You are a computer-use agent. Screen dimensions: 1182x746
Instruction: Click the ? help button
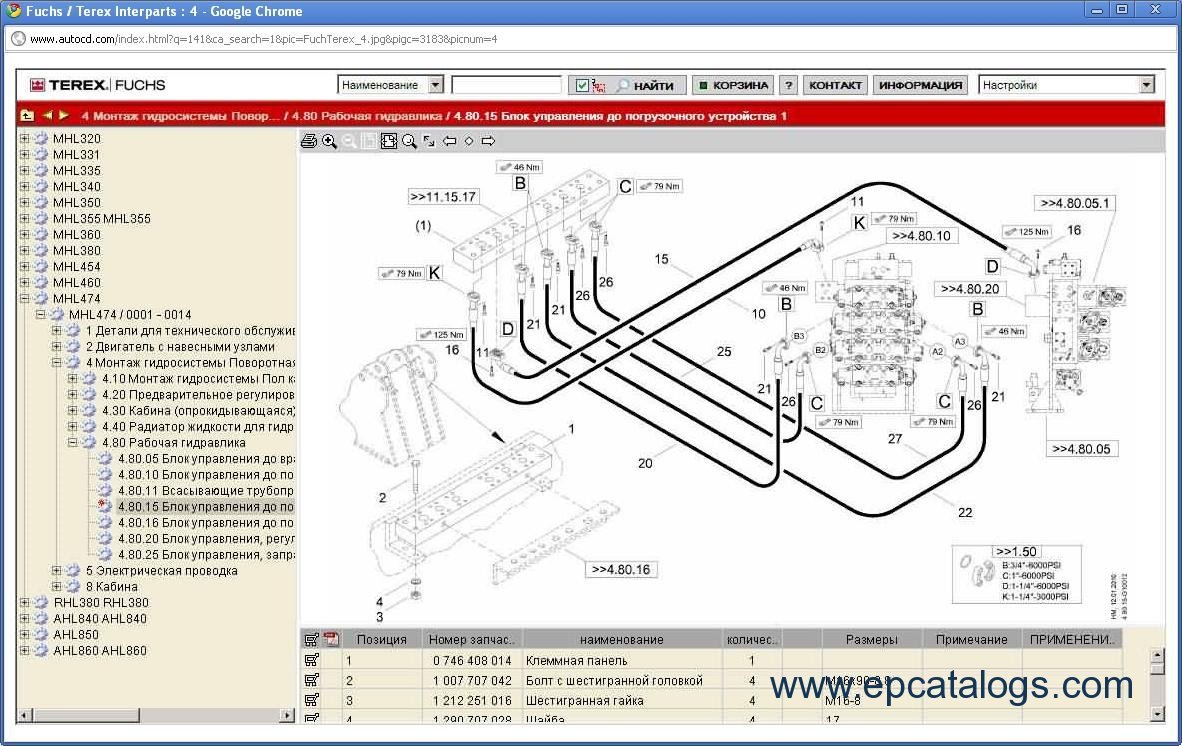pos(789,85)
